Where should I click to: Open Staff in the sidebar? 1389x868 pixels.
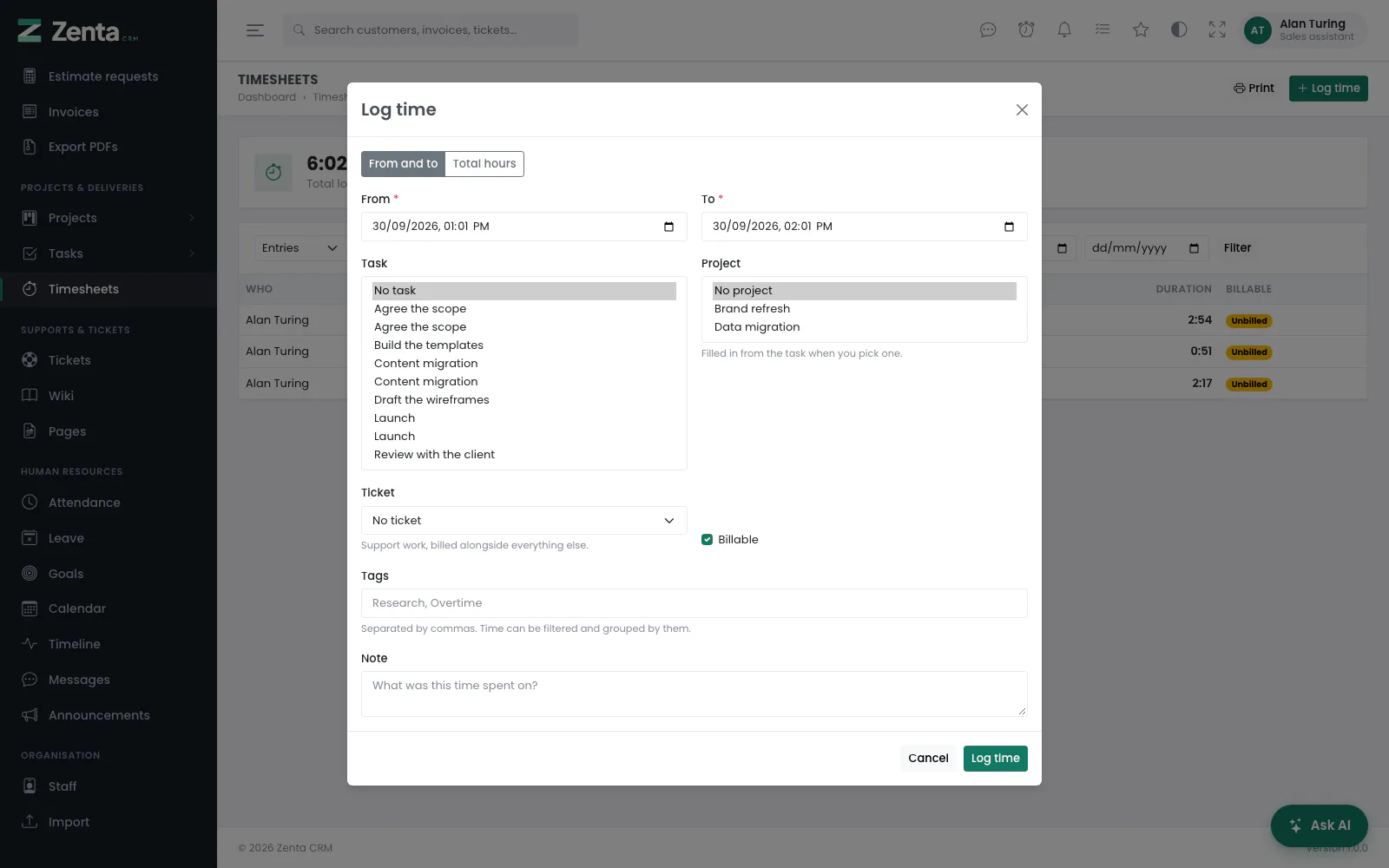point(63,786)
